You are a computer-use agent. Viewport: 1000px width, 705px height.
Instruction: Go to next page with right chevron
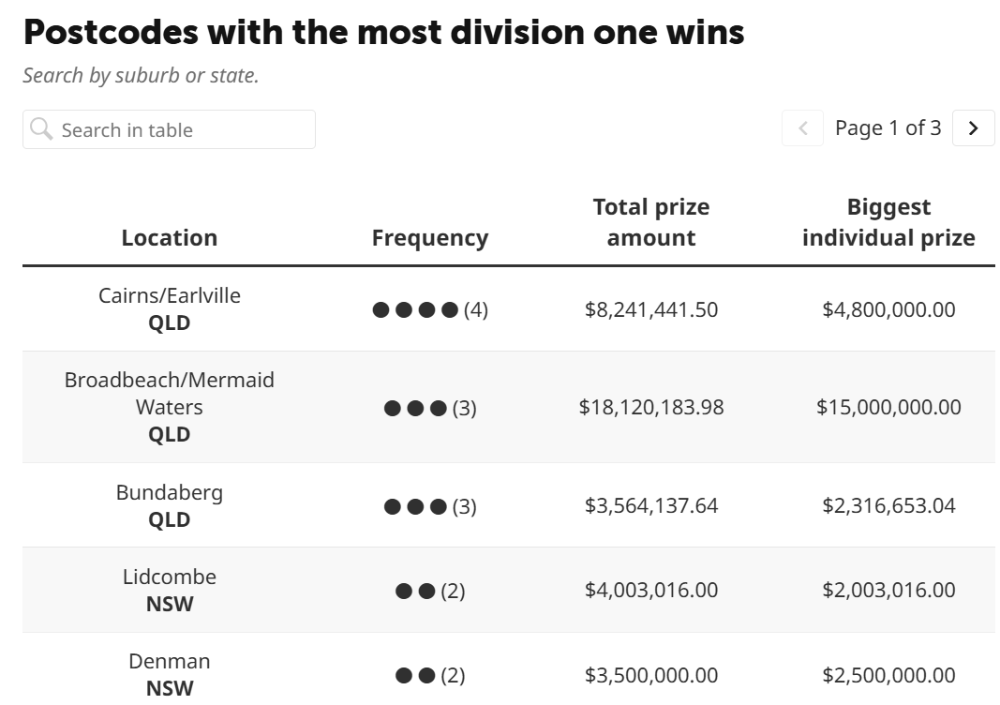point(973,128)
